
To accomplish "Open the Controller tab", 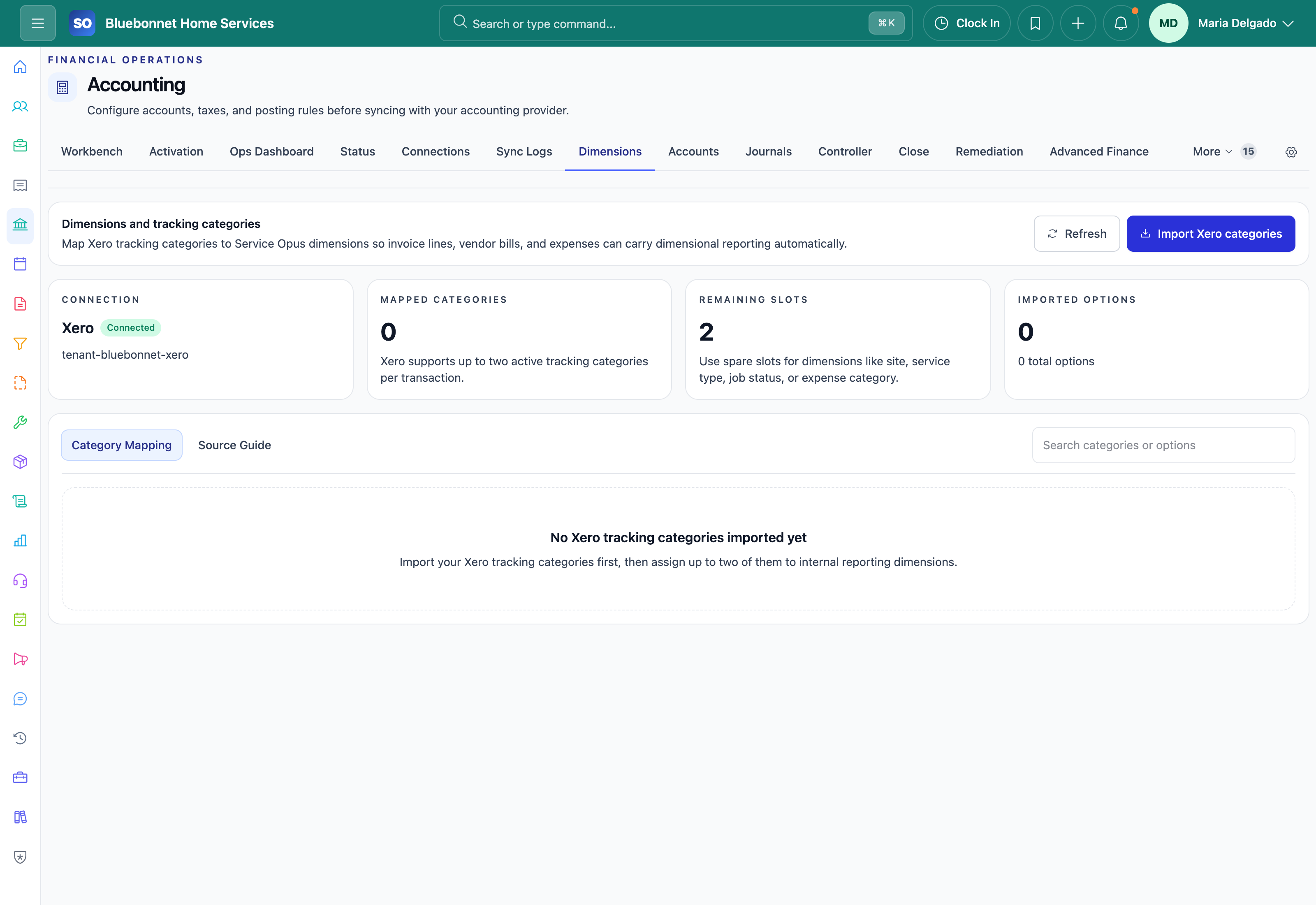I will tap(845, 151).
